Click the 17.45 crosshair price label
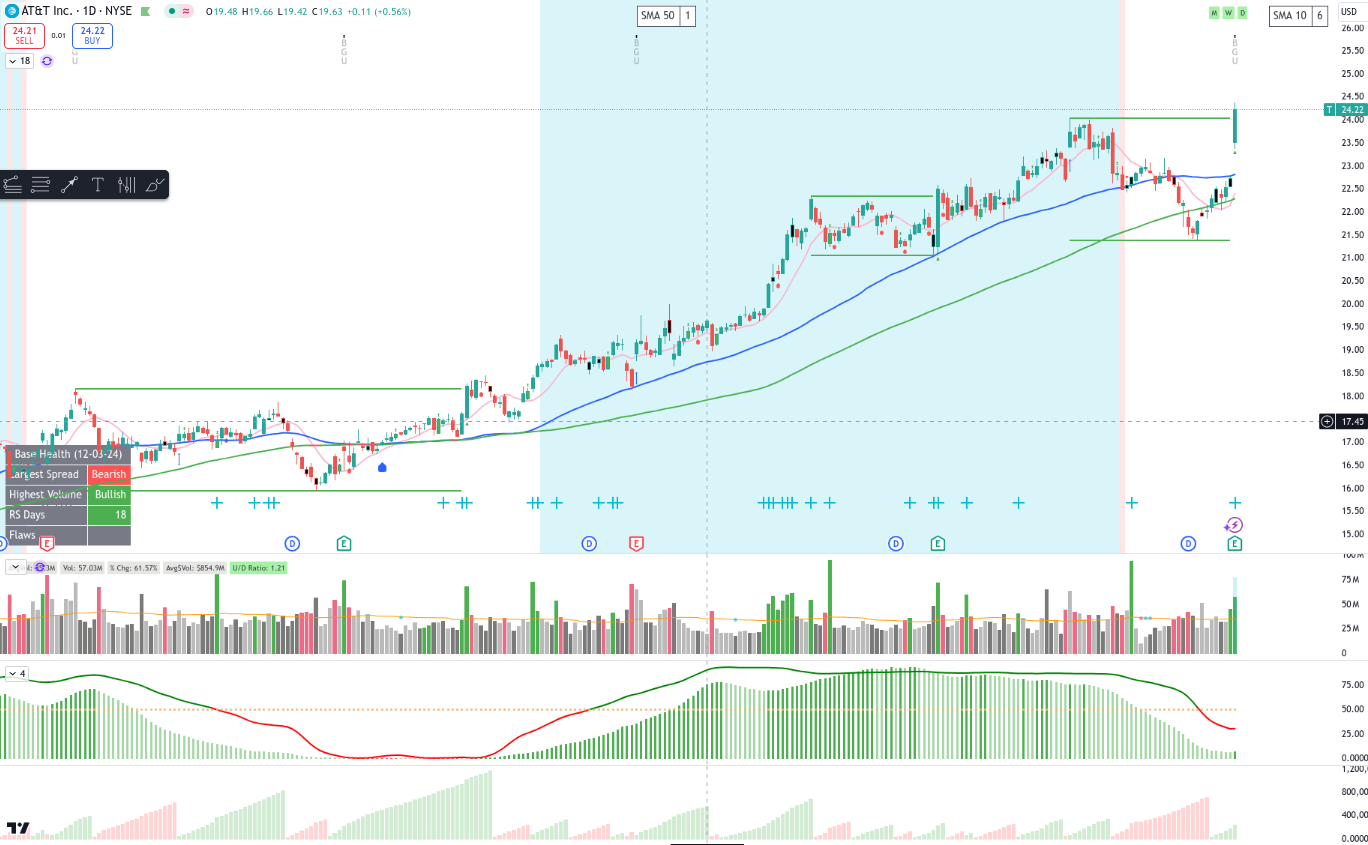This screenshot has height=845, width=1368. [1352, 421]
